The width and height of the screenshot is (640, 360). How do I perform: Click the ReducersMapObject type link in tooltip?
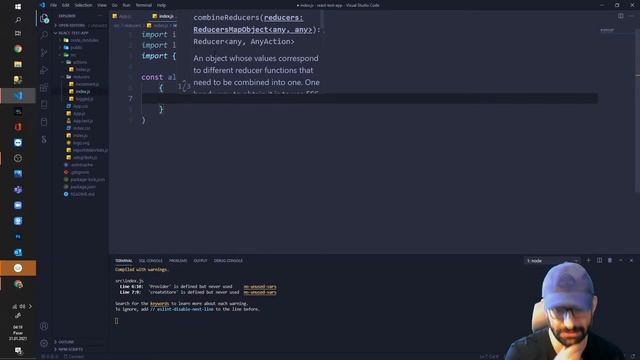pos(253,29)
